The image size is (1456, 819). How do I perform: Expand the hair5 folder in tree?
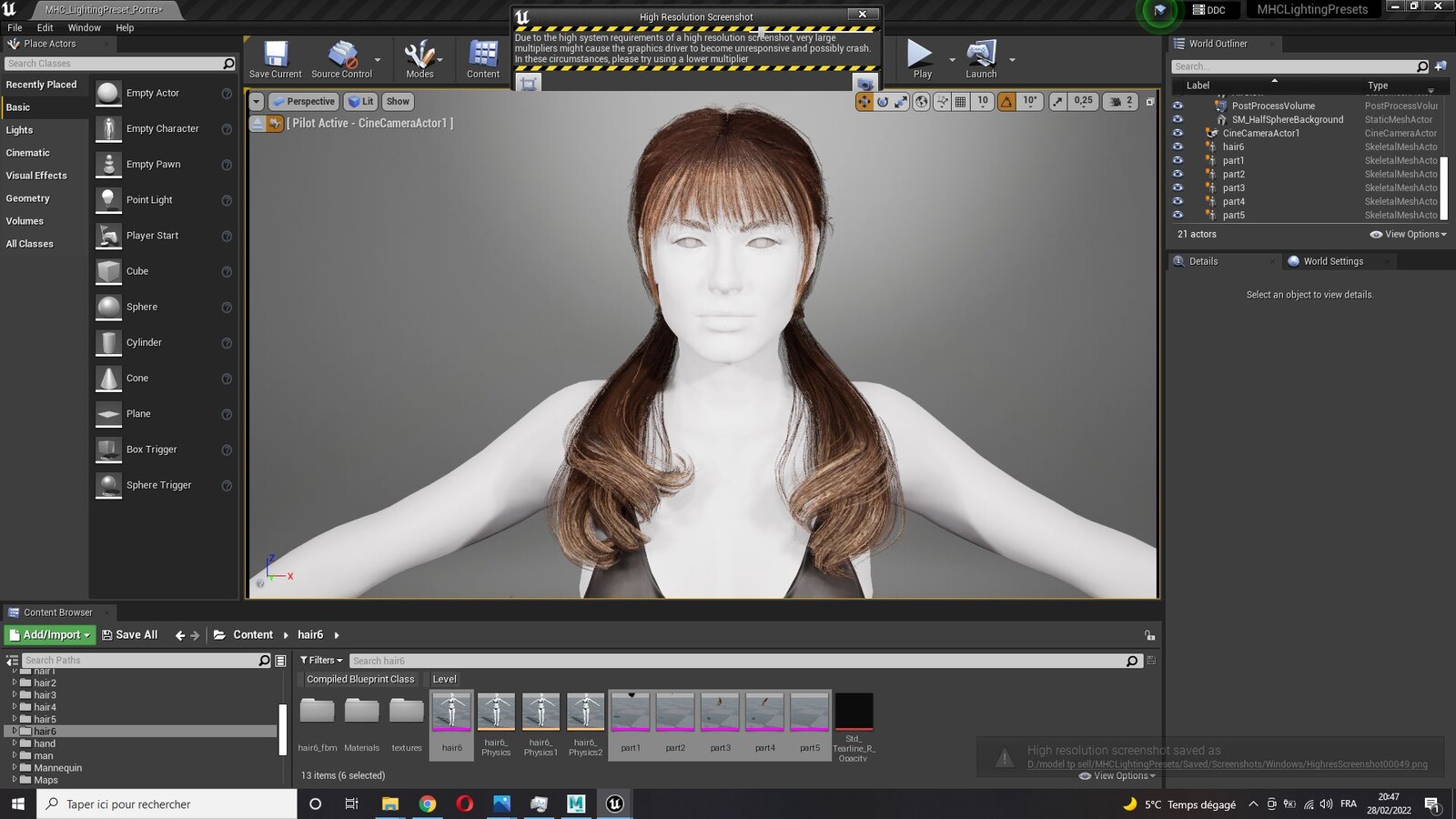click(15, 719)
